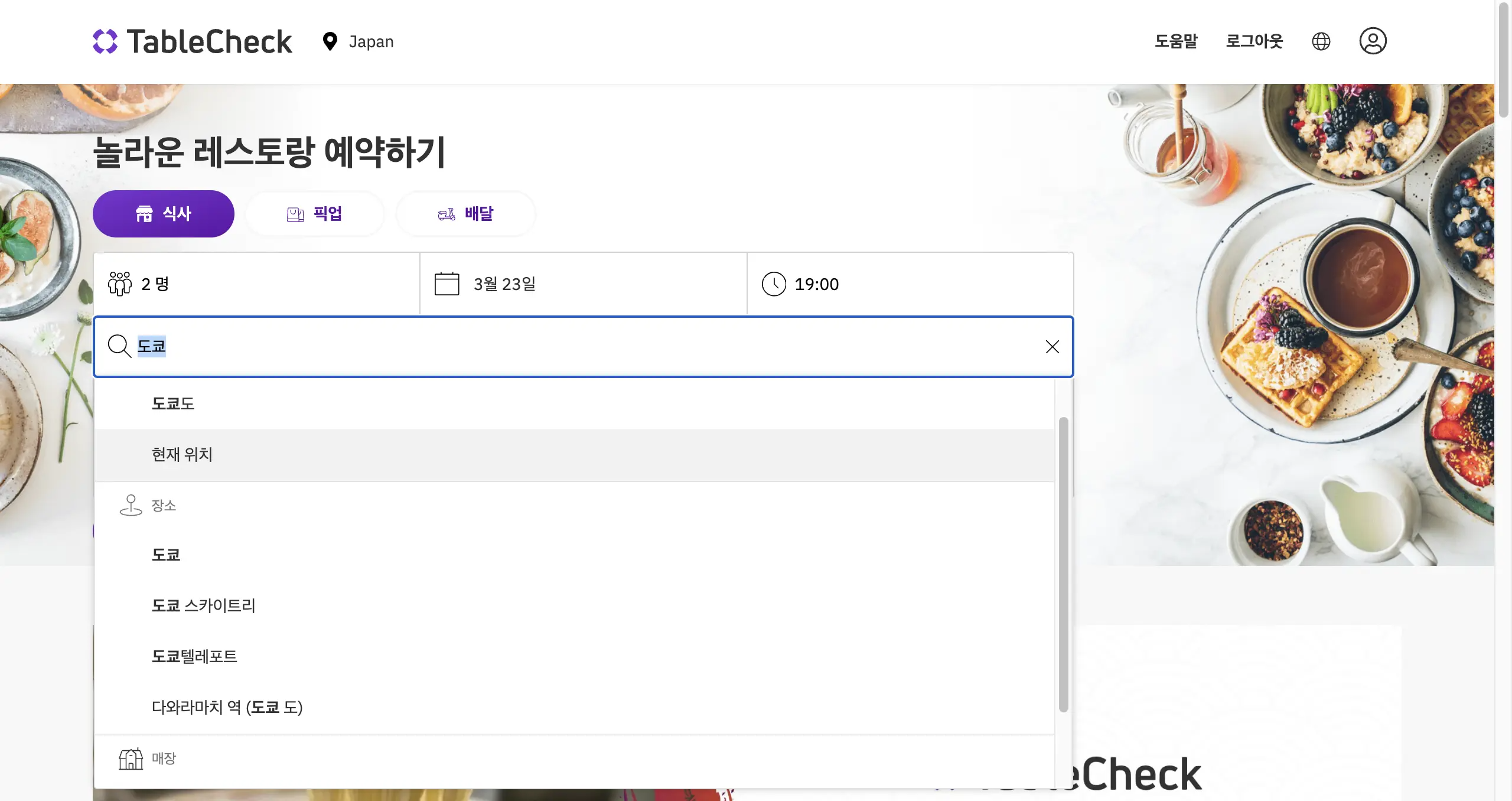Switch to the 배달 delivery tab
The height and width of the screenshot is (801, 1512).
point(466,213)
